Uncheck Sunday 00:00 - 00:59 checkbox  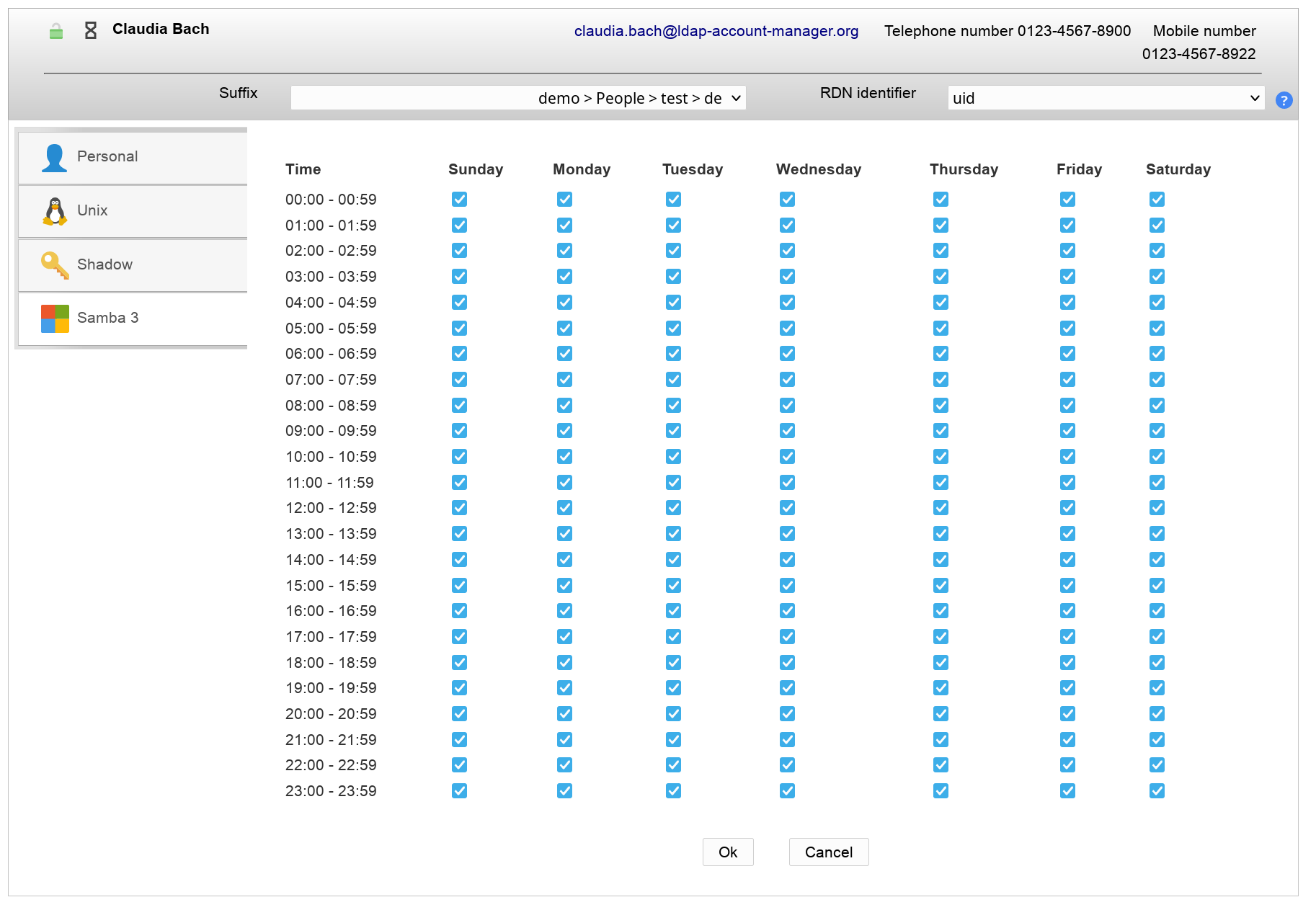click(x=459, y=200)
